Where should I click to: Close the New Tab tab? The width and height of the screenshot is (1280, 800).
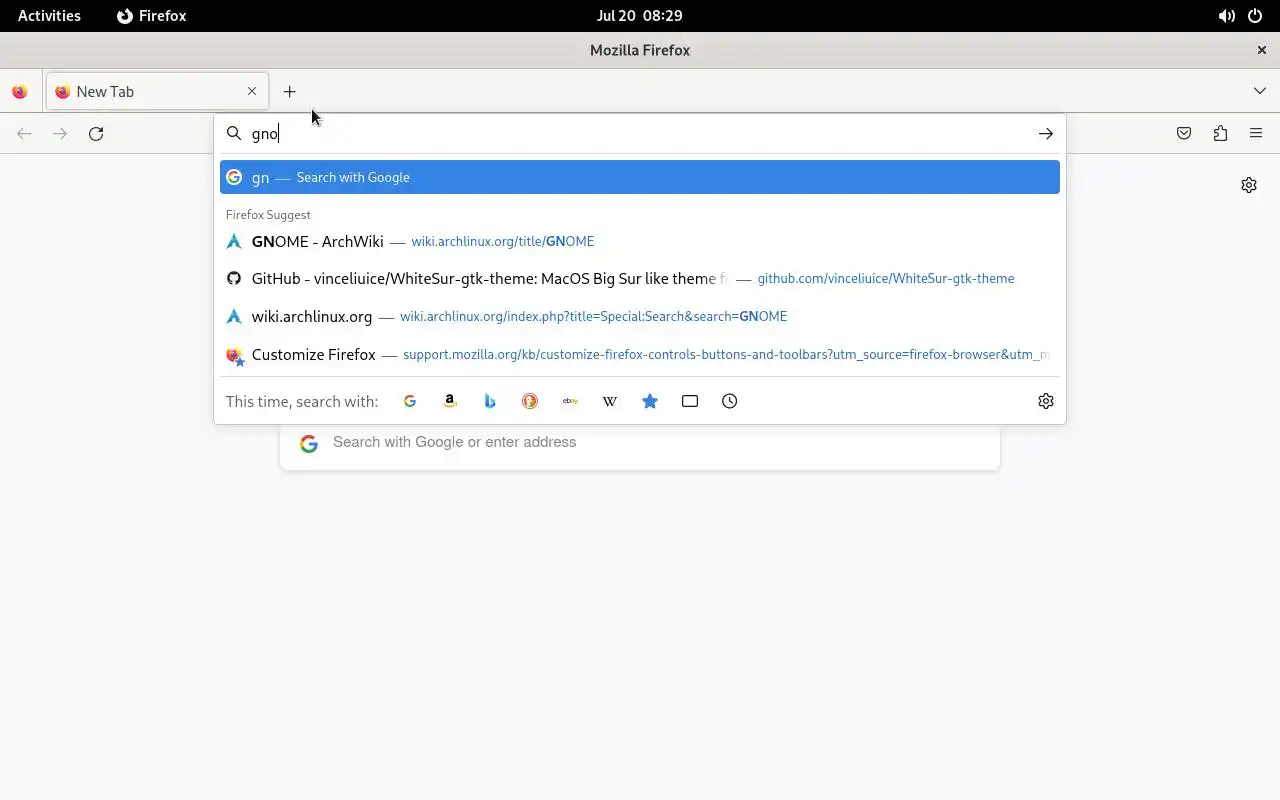(252, 91)
